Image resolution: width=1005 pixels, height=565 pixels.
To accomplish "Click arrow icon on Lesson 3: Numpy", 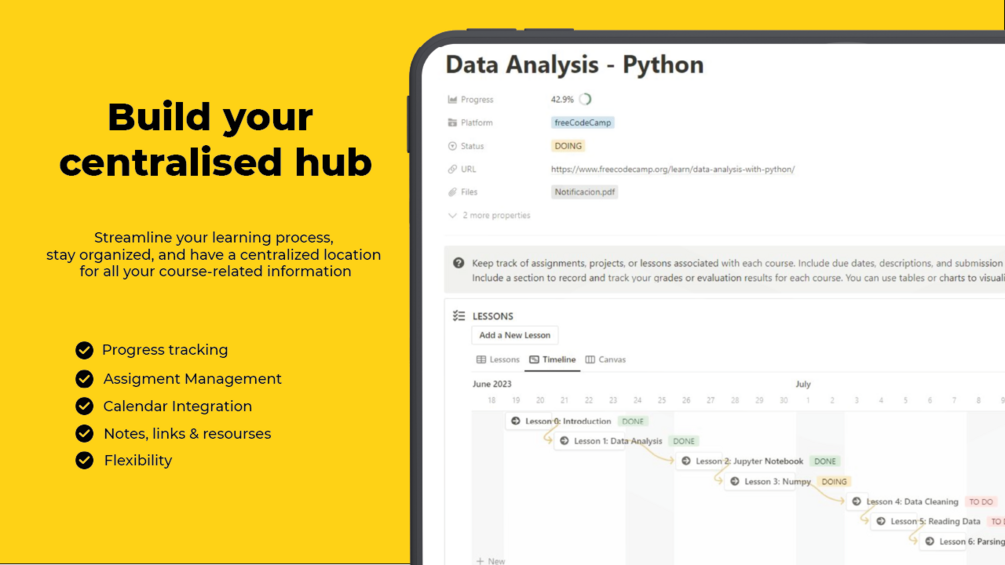I will coord(735,481).
